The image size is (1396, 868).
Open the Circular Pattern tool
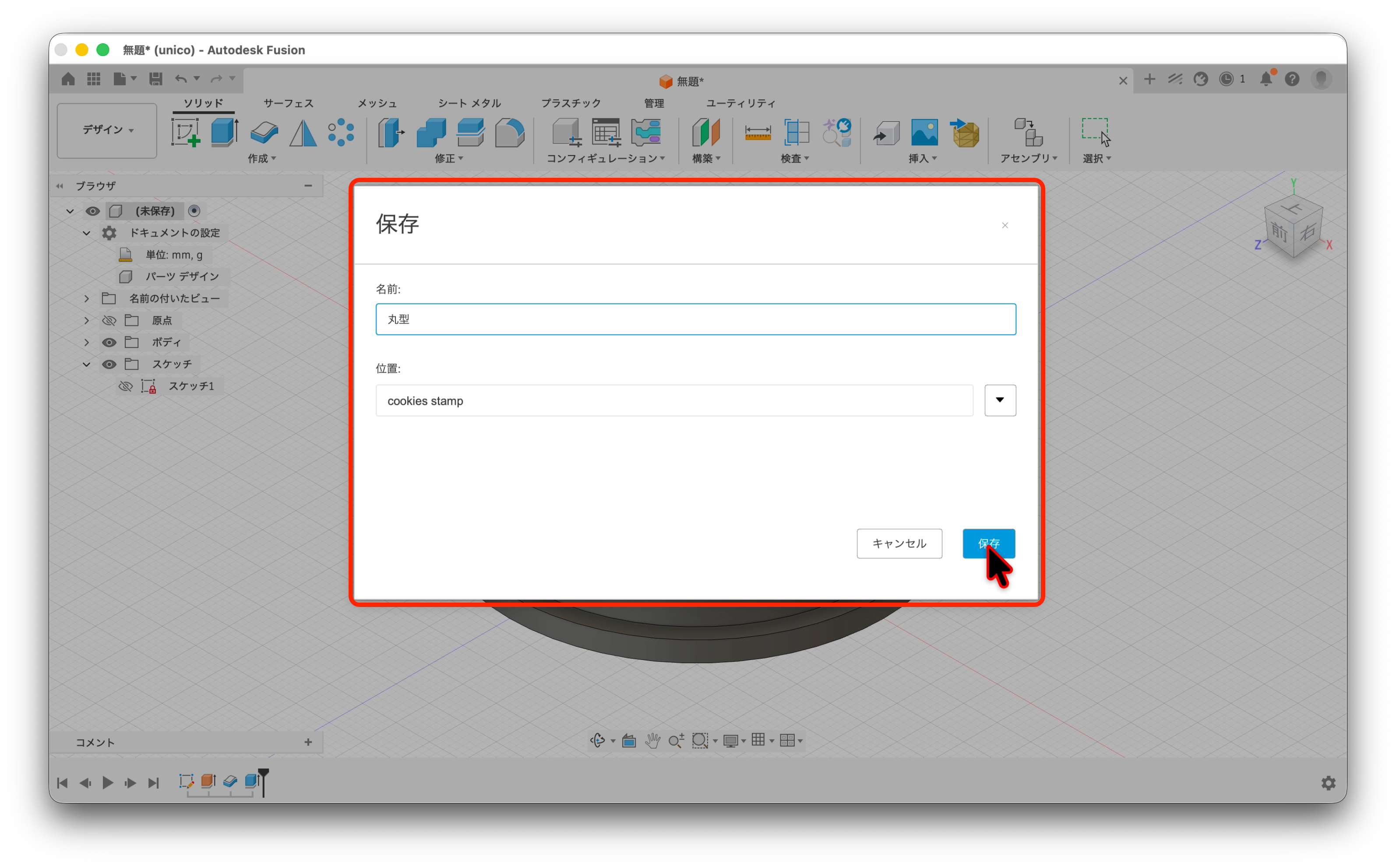341,133
